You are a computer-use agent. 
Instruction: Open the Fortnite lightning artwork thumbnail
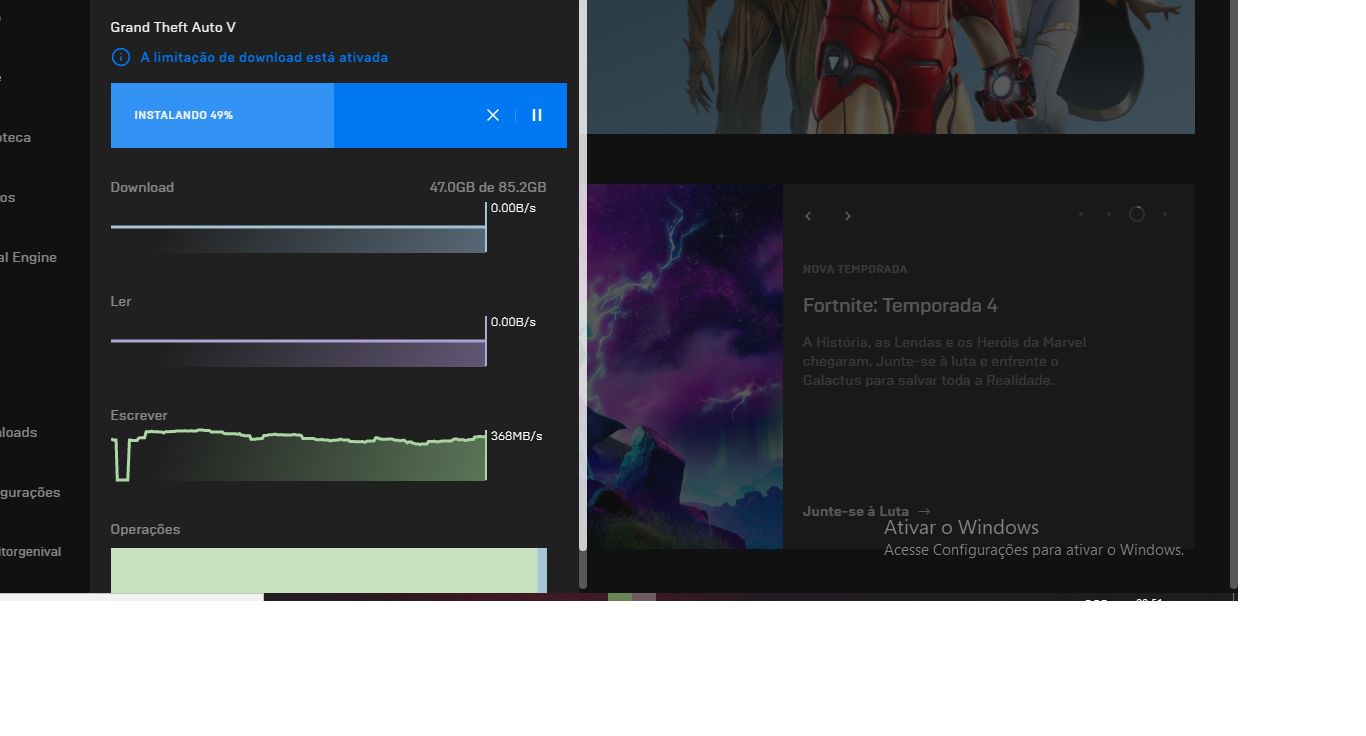[684, 366]
